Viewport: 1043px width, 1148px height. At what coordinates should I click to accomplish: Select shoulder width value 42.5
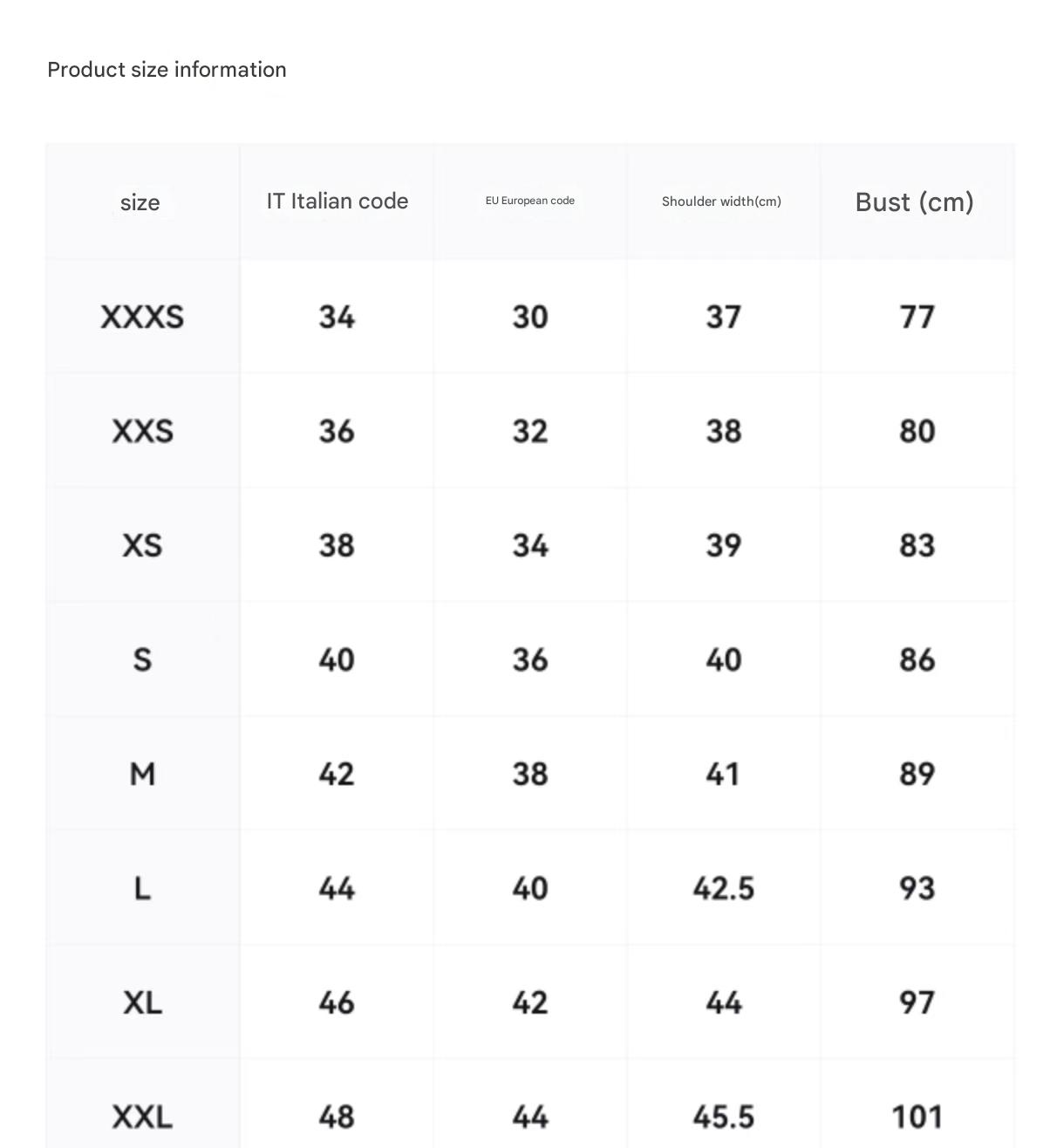pos(723,888)
